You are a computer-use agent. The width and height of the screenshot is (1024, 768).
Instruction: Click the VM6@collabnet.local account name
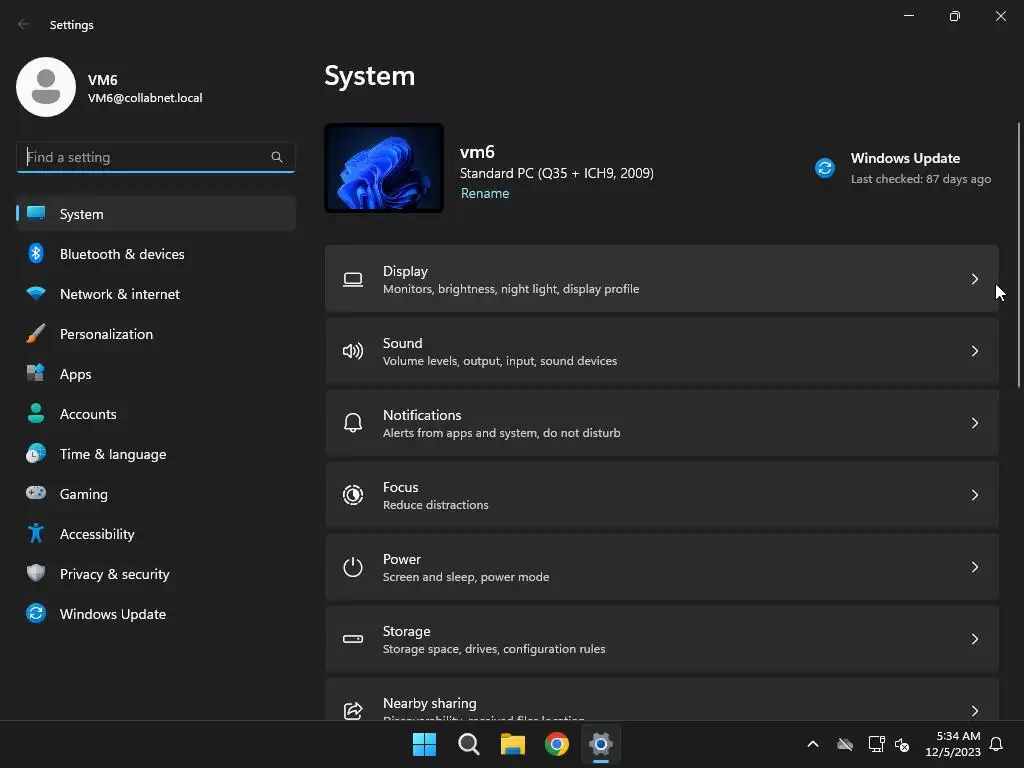(145, 98)
